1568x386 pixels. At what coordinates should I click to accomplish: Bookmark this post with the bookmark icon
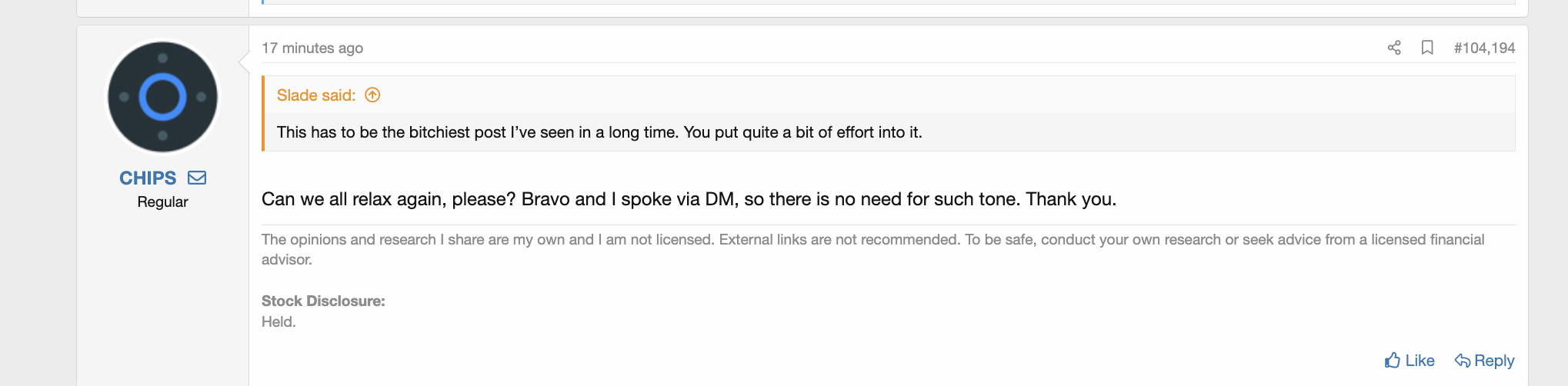[x=1427, y=48]
